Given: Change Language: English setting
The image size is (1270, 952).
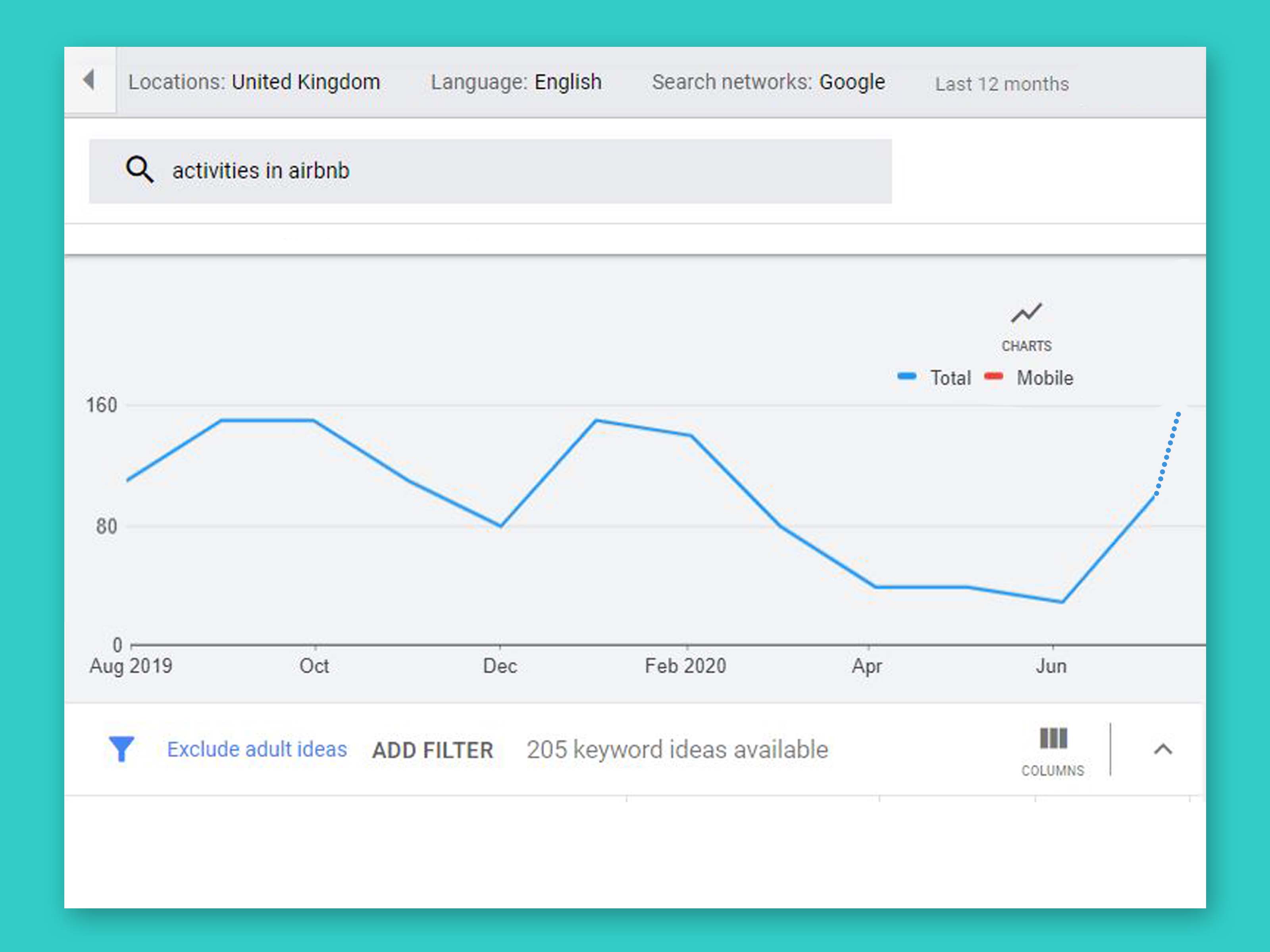Looking at the screenshot, I should (516, 82).
